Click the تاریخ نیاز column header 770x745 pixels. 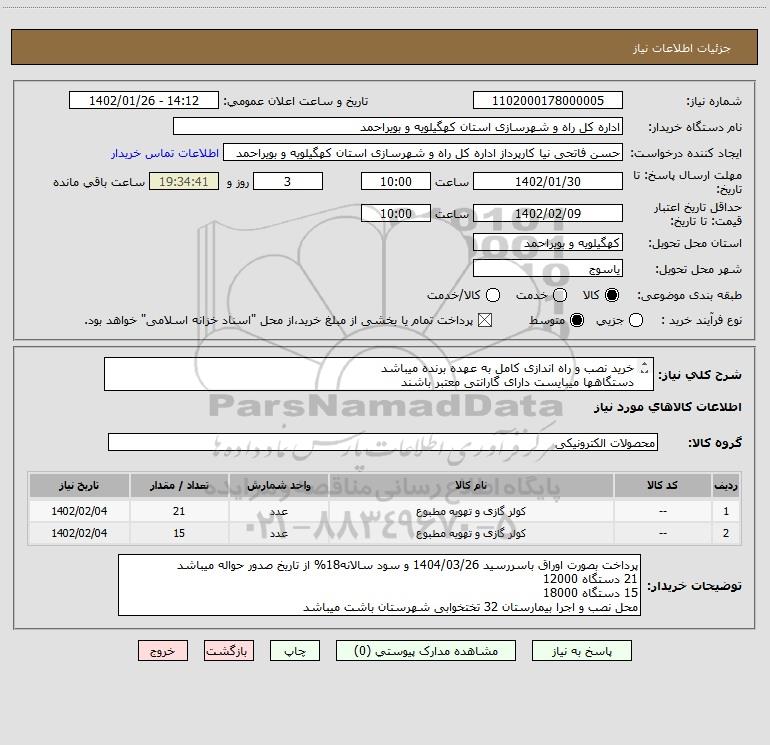coord(79,485)
